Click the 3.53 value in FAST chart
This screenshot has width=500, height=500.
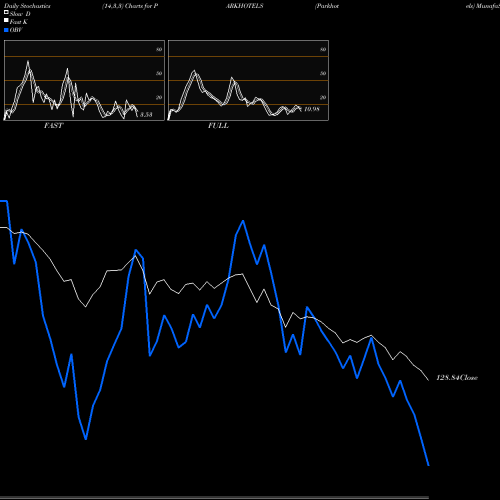point(146,115)
